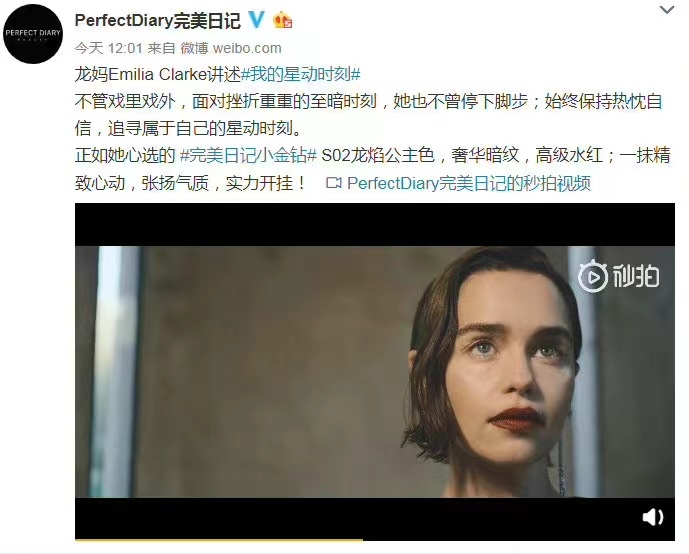Click the 秒拍 watermark text on the video
This screenshot has width=689, height=554.
(x=636, y=277)
